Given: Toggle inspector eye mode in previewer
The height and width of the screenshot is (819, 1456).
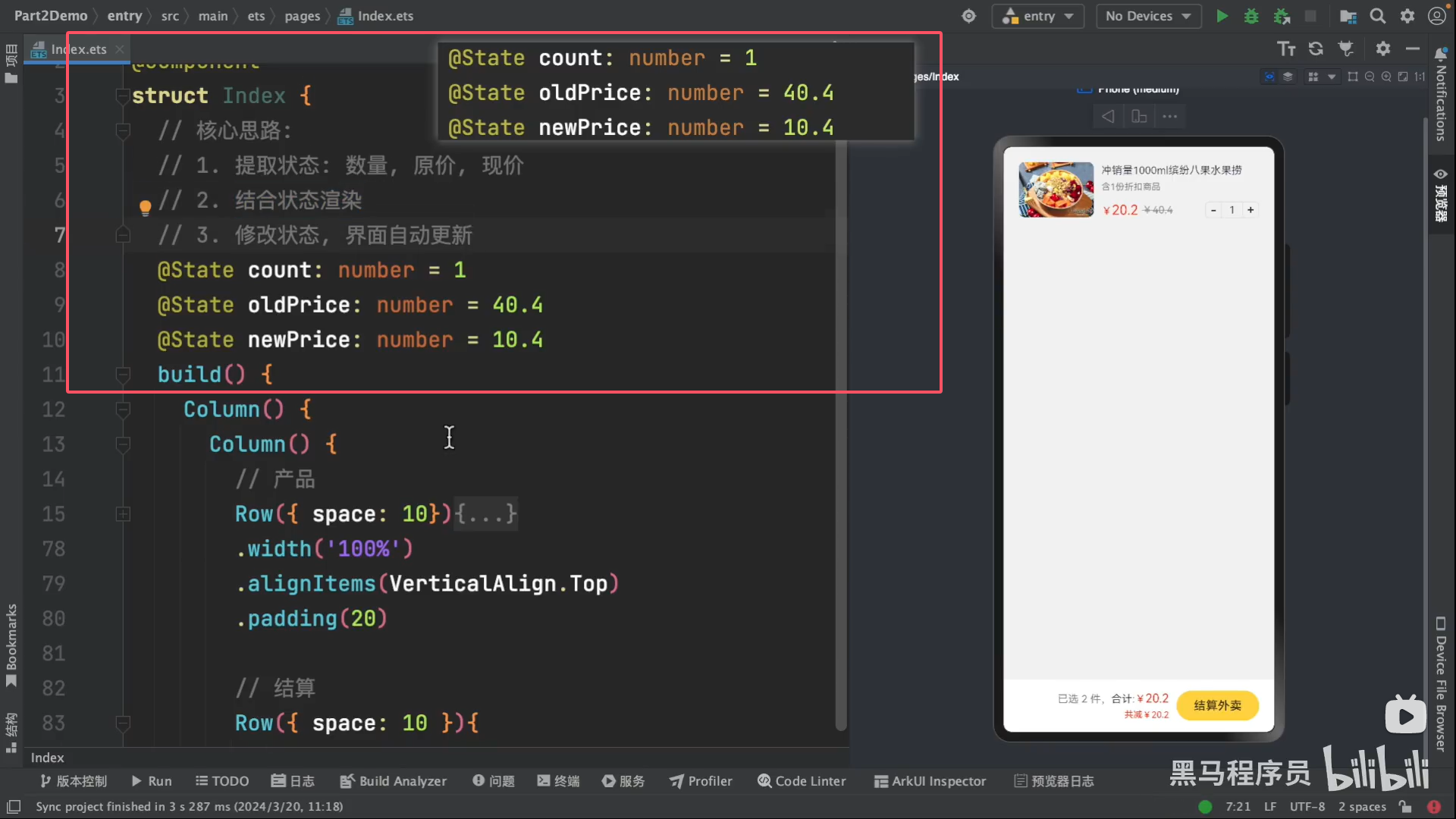Looking at the screenshot, I should click(x=1269, y=77).
